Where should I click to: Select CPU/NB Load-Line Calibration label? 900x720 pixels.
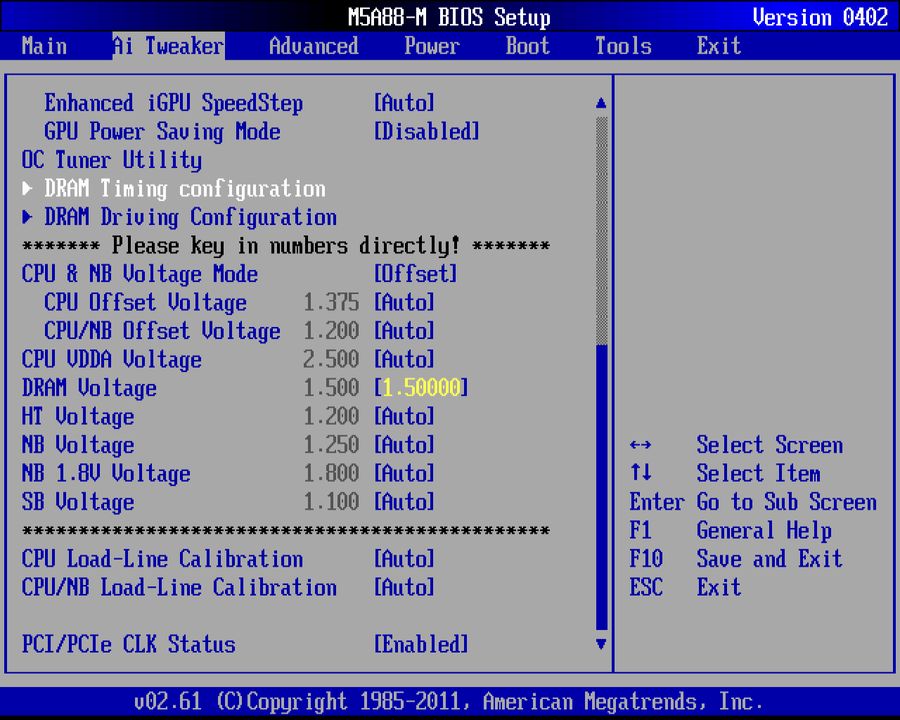(x=179, y=587)
